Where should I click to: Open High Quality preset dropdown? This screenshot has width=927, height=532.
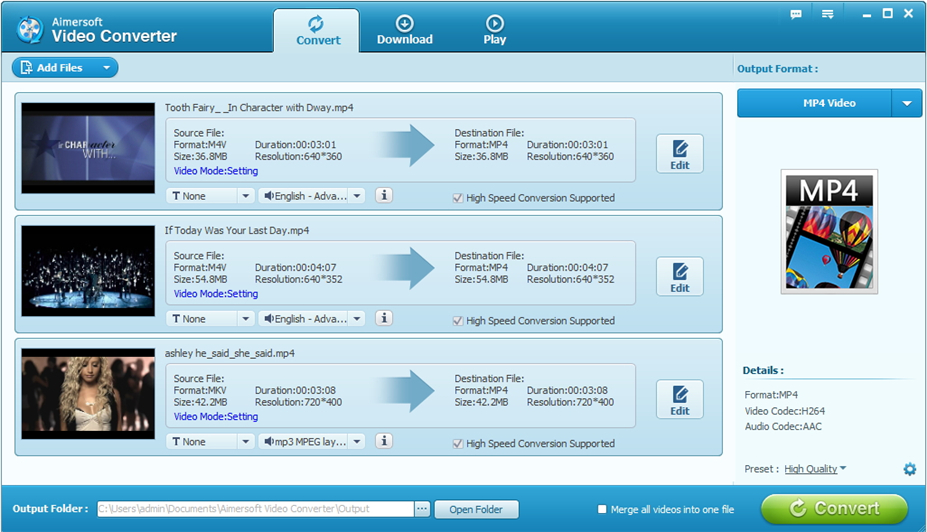pos(815,469)
